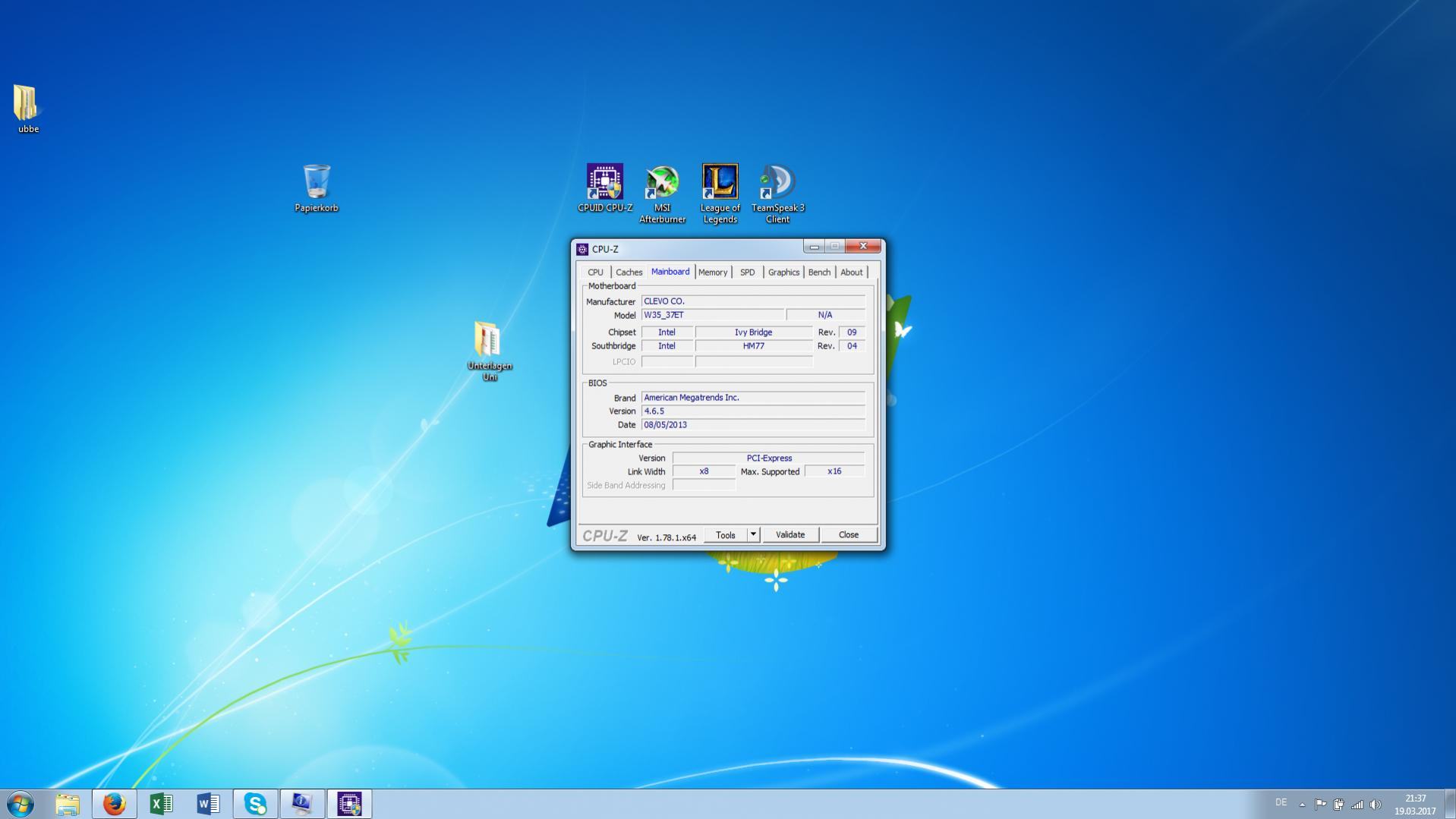Minimize the CPU-Z window
Viewport: 1456px width, 819px height.
[814, 247]
